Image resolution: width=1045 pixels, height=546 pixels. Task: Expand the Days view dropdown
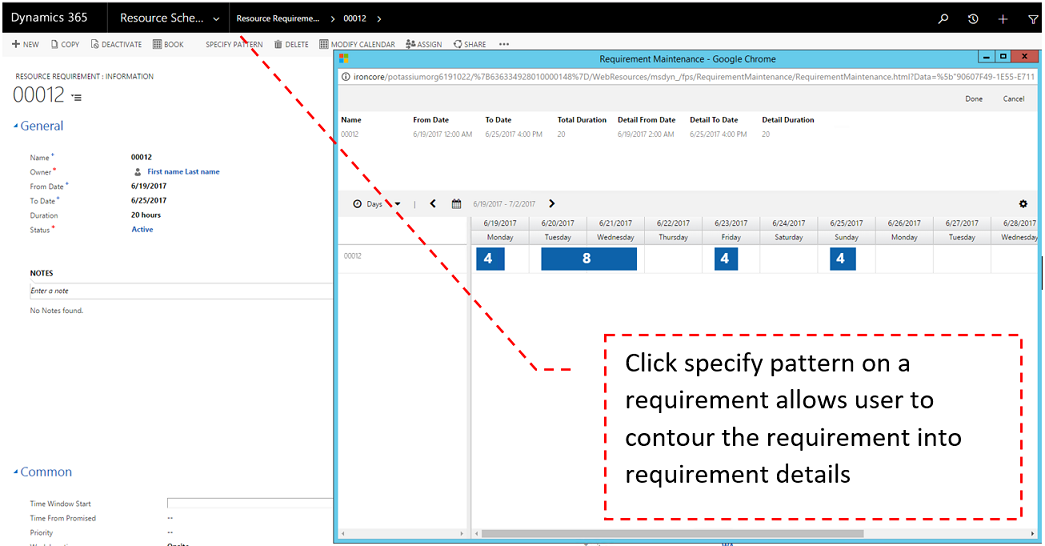(x=376, y=204)
